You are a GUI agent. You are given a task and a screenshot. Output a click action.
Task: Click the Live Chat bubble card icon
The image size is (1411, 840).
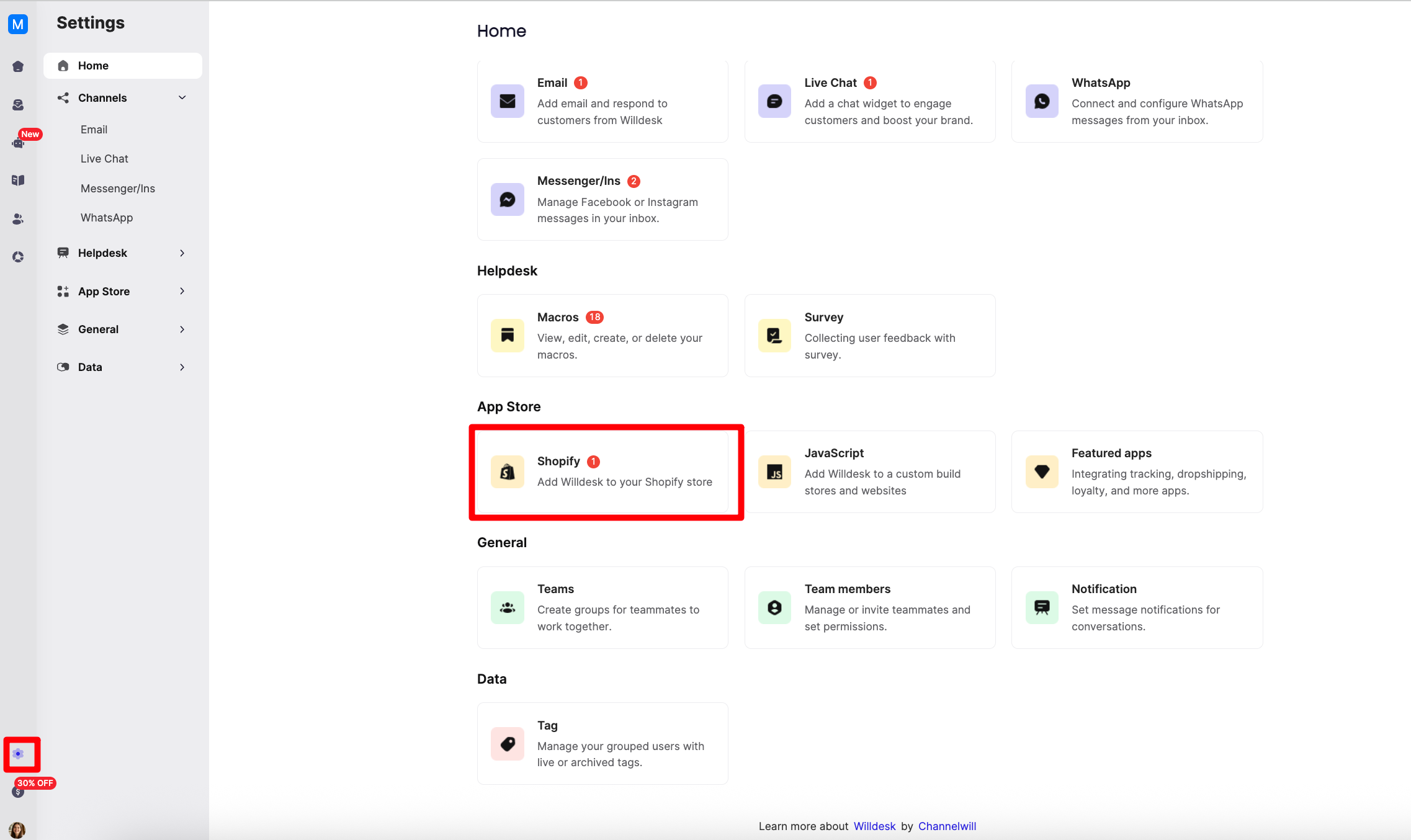774,101
